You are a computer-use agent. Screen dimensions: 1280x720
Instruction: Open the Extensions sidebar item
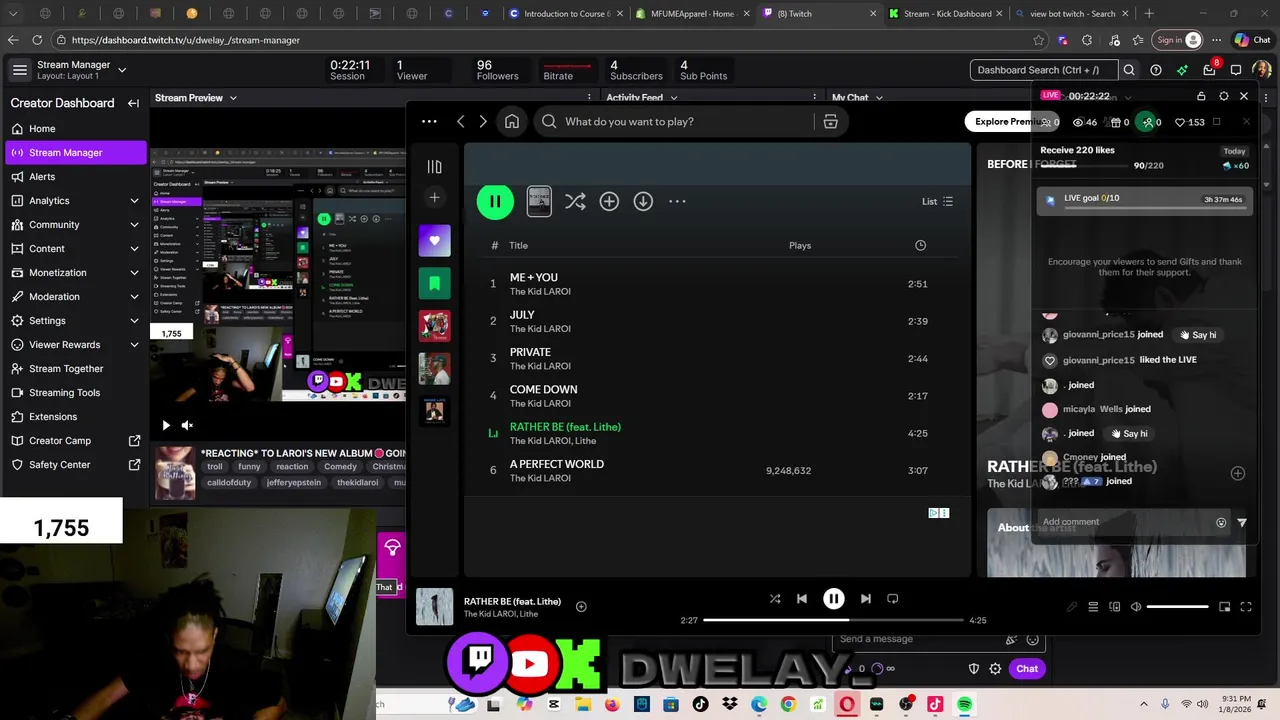click(x=76, y=417)
